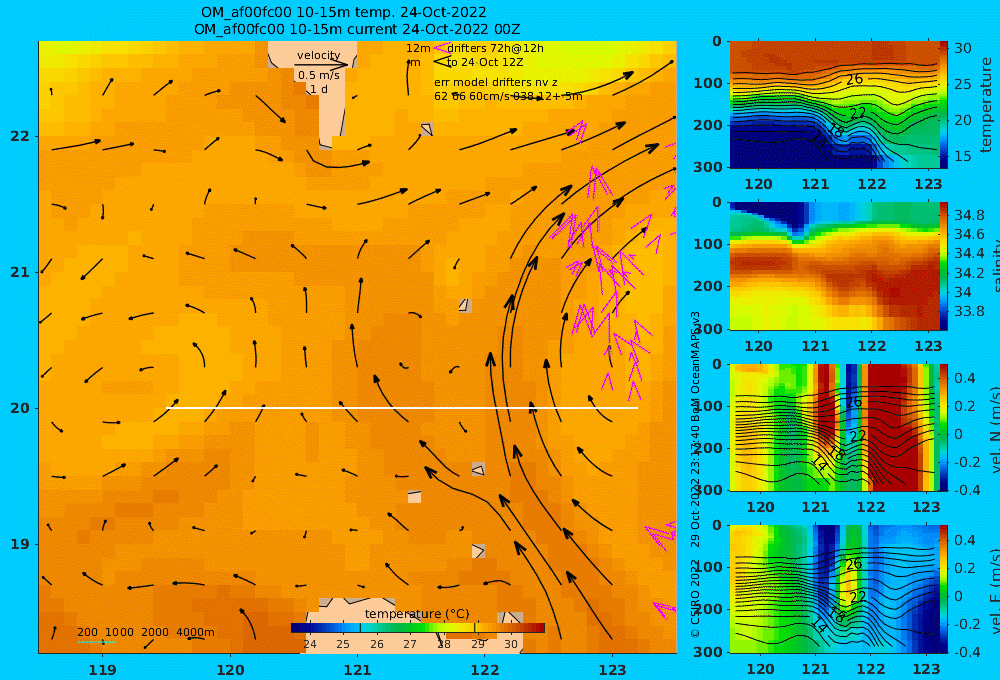Click depth label '300' on the salinity panel
This screenshot has width=1000, height=680.
[709, 329]
